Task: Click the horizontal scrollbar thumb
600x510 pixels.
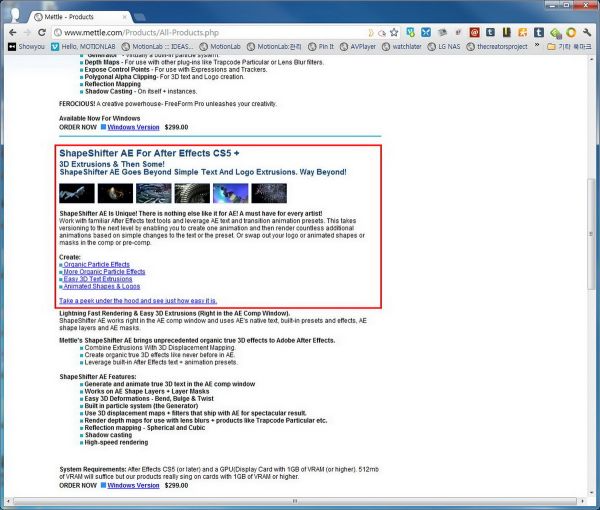Action: (294, 501)
